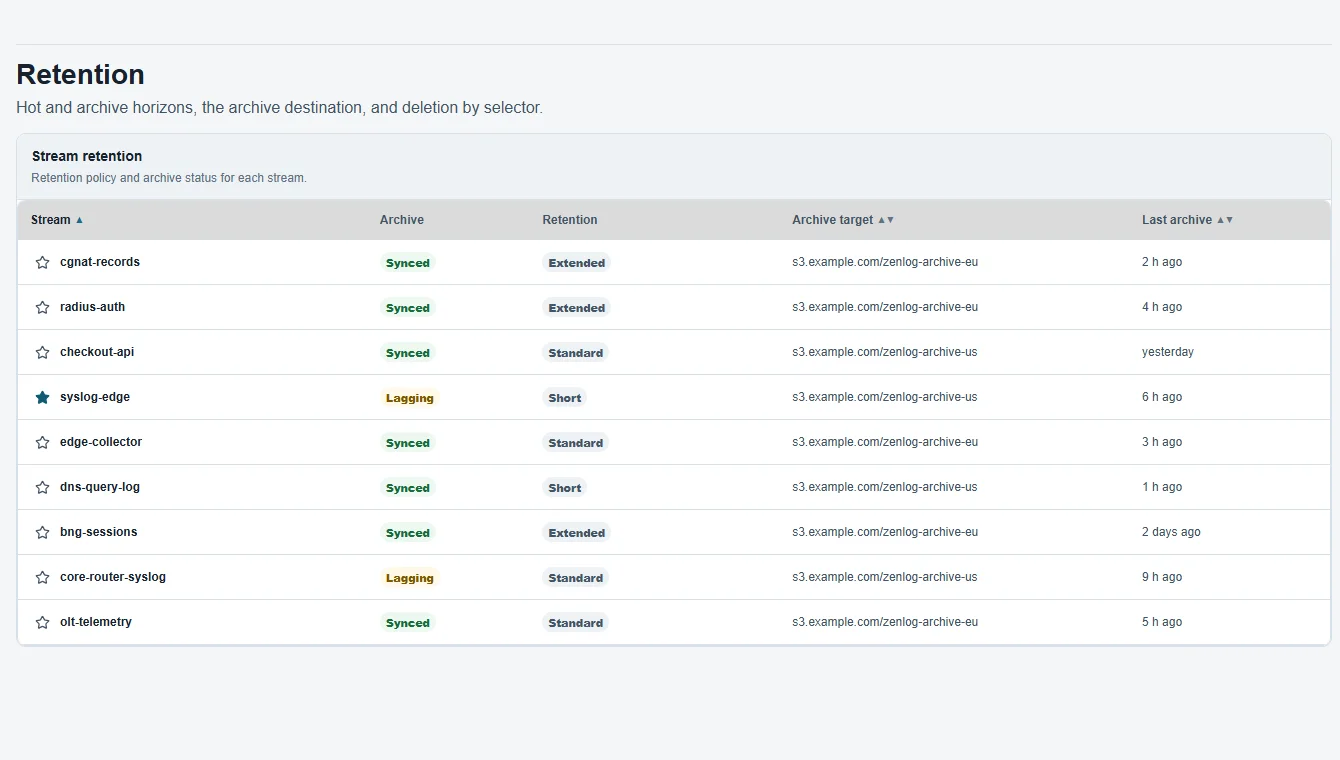This screenshot has width=1340, height=760.
Task: Open the cgnat-records stream name
Action: pyautogui.click(x=100, y=262)
